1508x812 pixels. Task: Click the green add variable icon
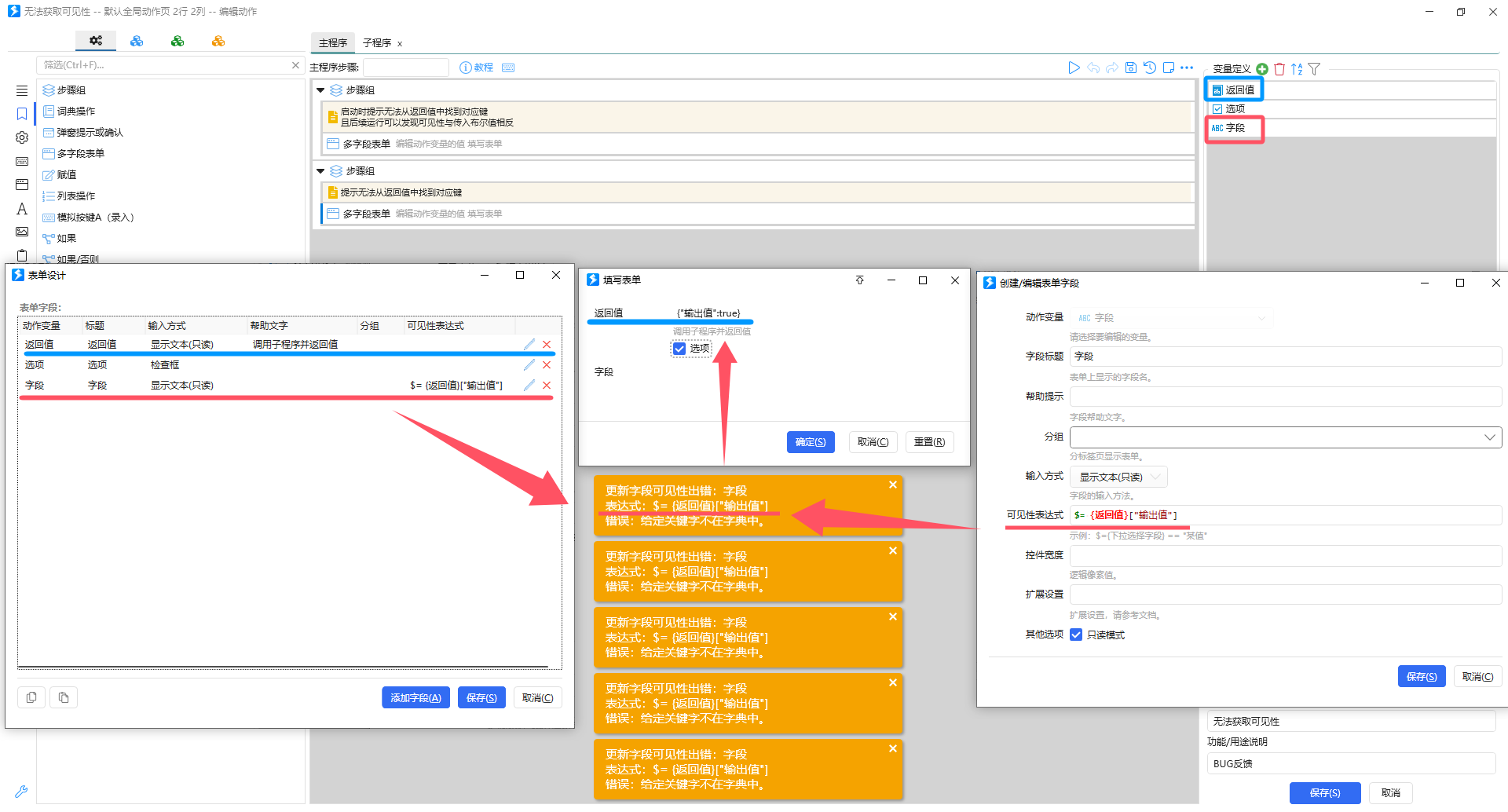(1262, 69)
